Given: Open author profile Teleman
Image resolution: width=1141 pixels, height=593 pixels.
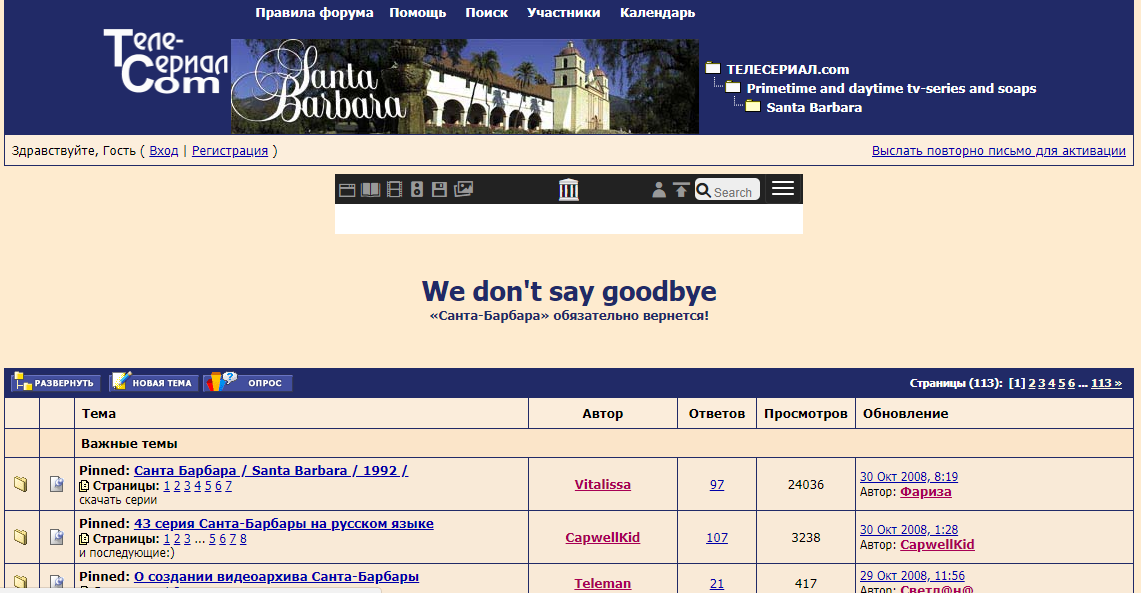Looking at the screenshot, I should (603, 584).
